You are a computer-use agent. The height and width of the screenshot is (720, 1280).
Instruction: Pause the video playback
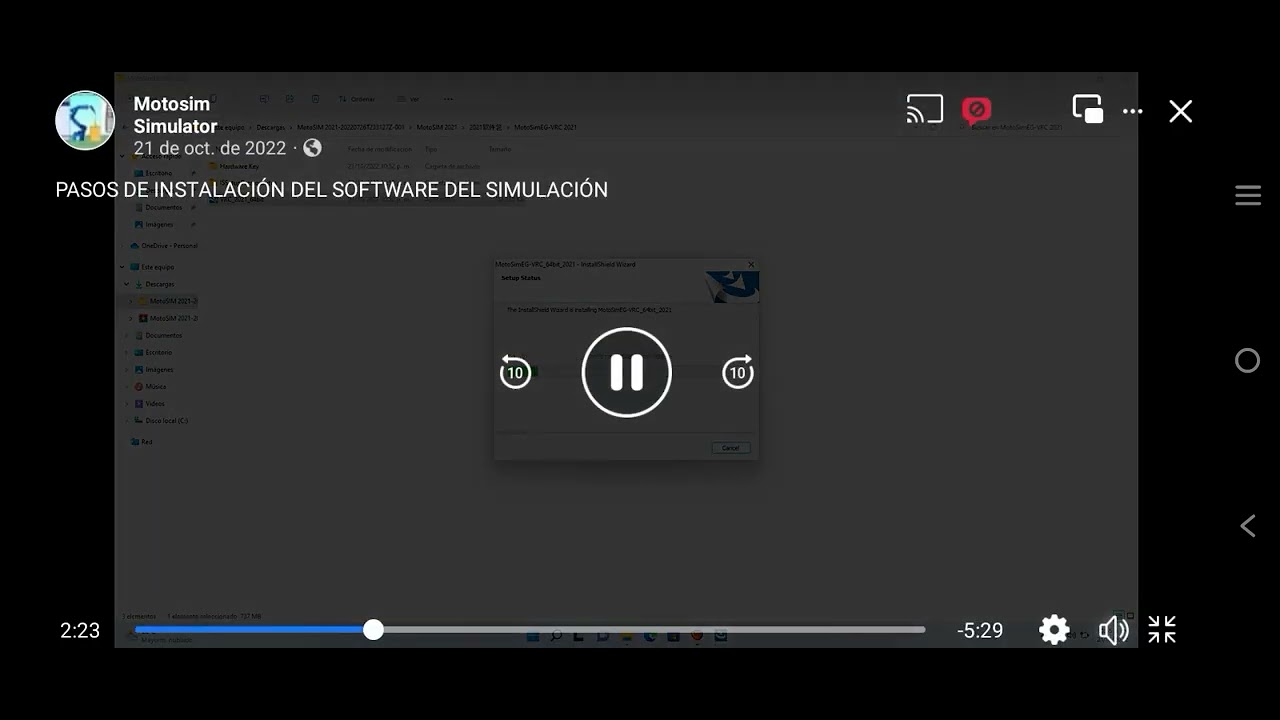coord(626,372)
